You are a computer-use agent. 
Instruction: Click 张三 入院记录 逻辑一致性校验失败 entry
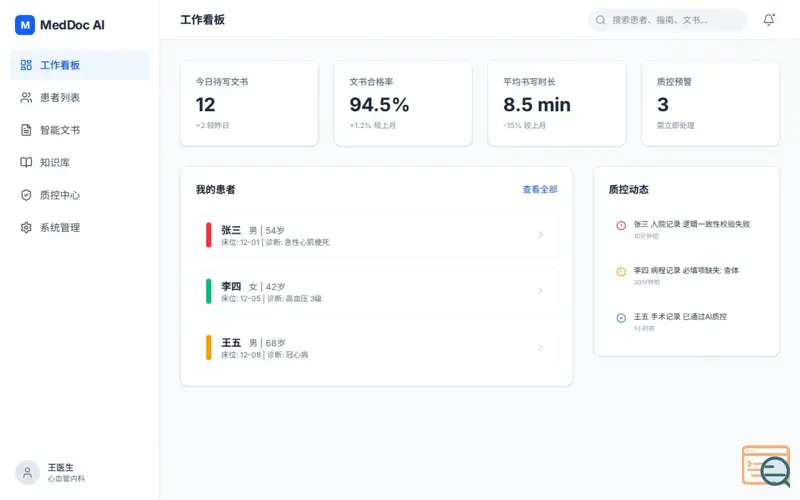[x=692, y=224]
